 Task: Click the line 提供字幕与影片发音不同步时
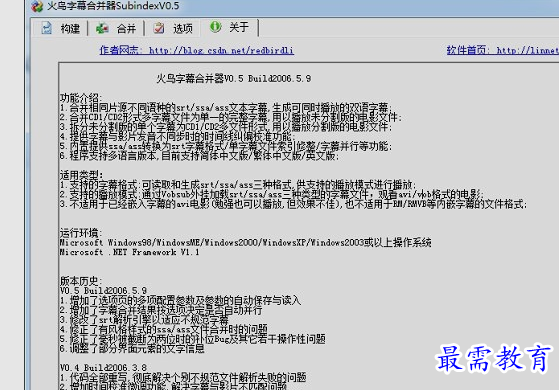[177, 136]
